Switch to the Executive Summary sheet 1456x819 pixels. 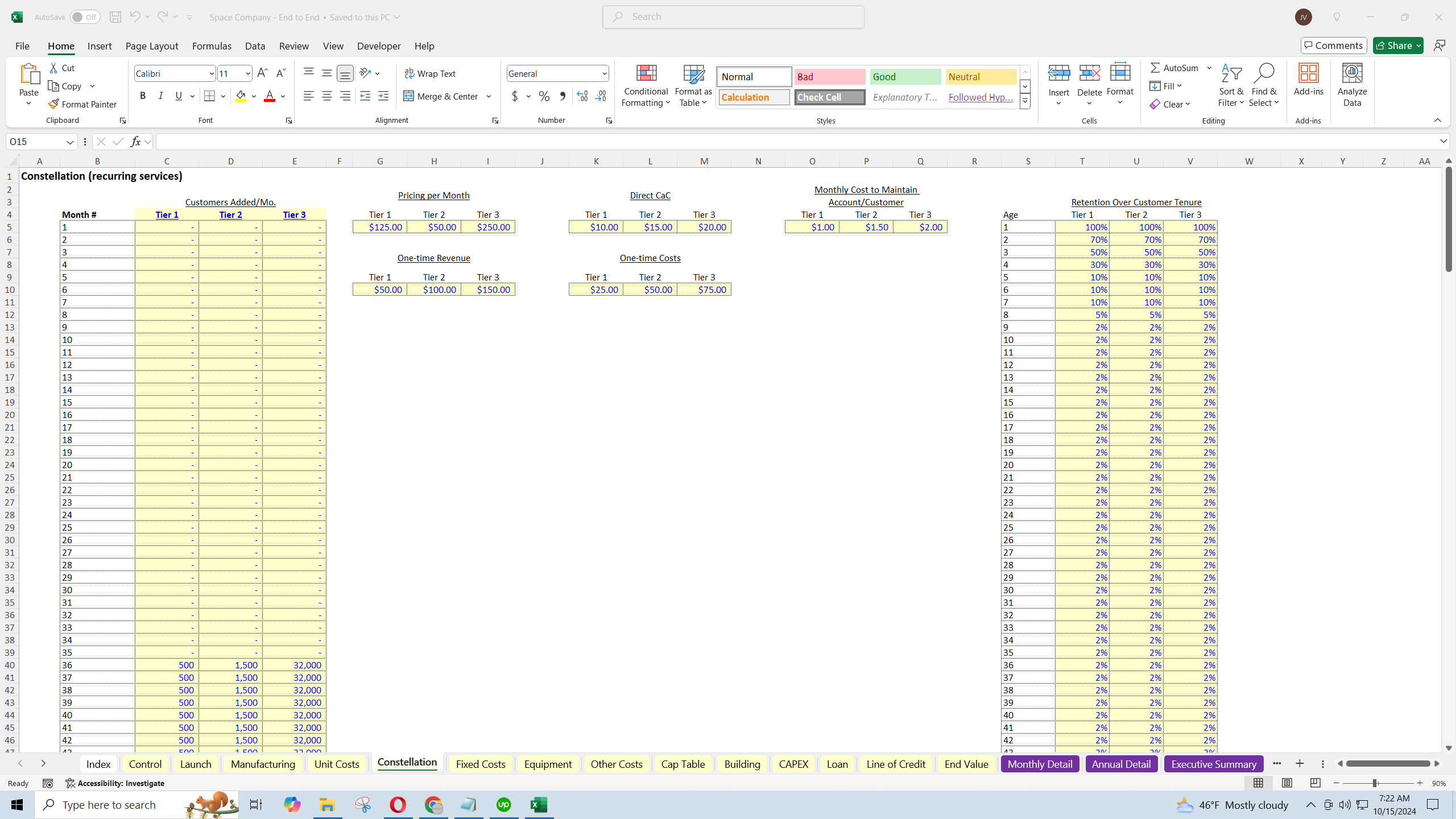[1214, 764]
